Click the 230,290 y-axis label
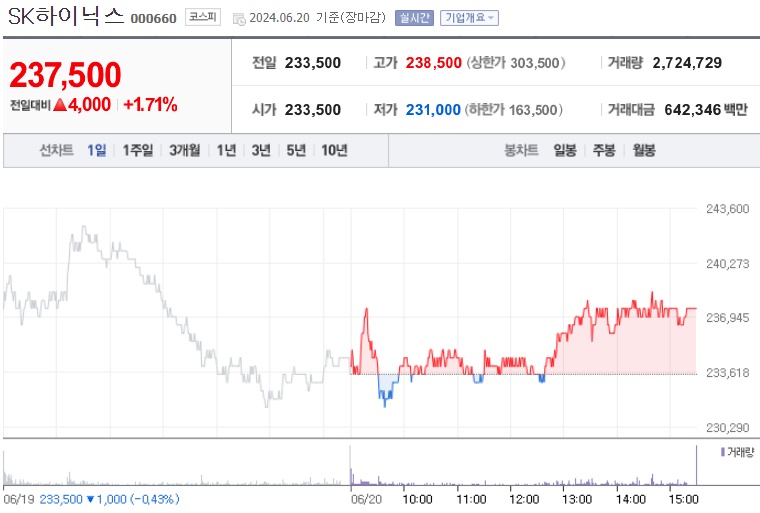 [x=728, y=428]
